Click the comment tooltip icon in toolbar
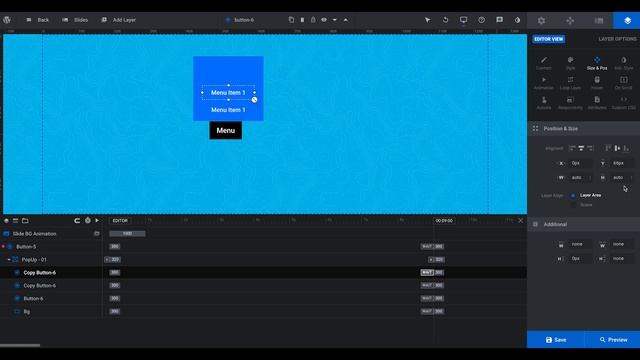 [x=500, y=20]
